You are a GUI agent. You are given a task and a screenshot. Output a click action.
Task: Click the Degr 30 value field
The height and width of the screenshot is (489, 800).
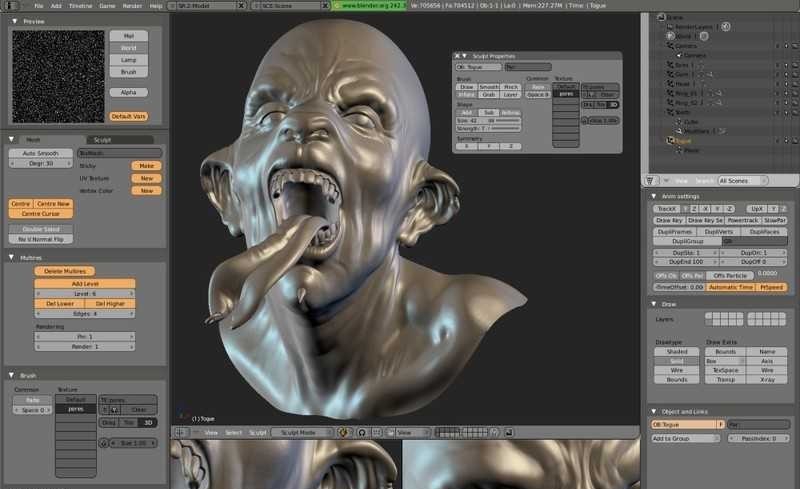[41, 163]
